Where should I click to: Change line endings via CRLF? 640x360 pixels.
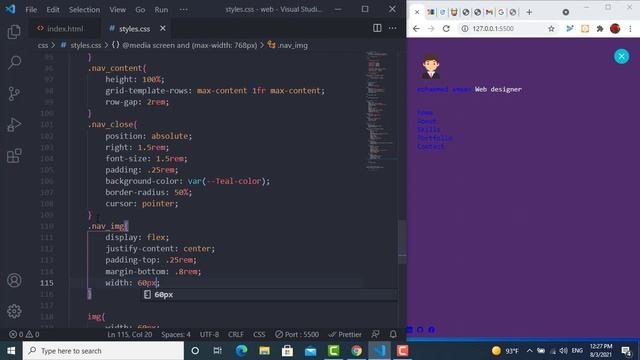point(236,334)
